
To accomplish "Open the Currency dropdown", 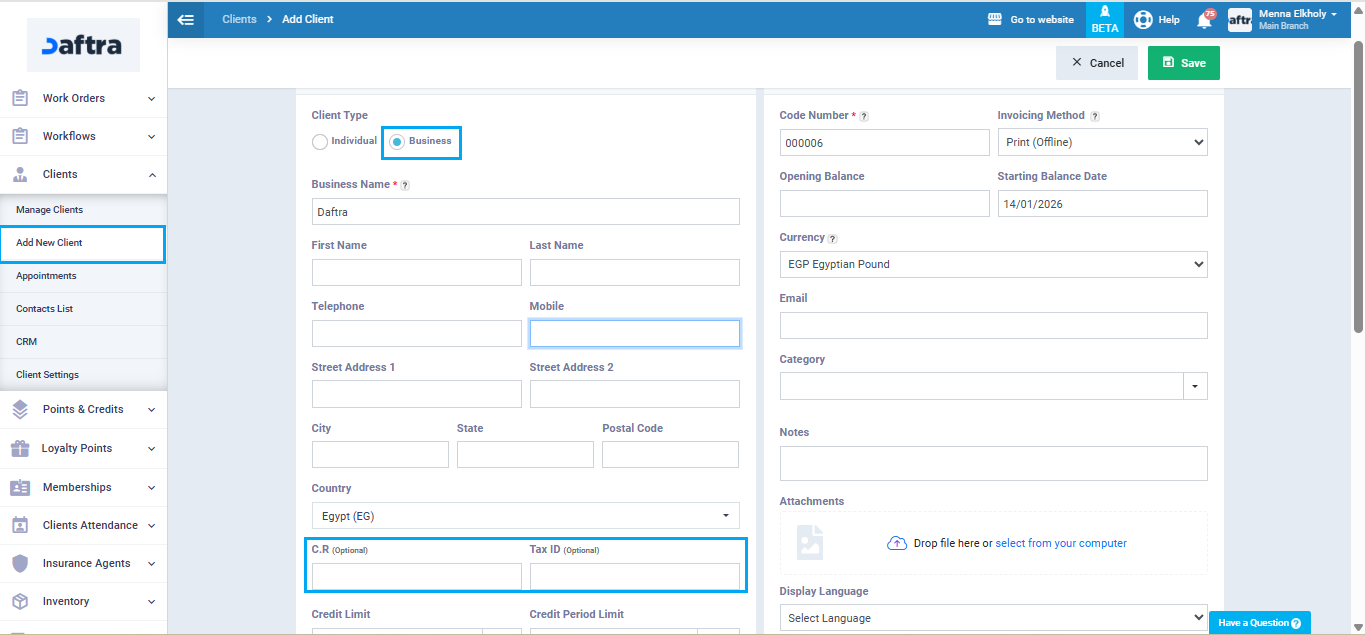I will pyautogui.click(x=993, y=264).
